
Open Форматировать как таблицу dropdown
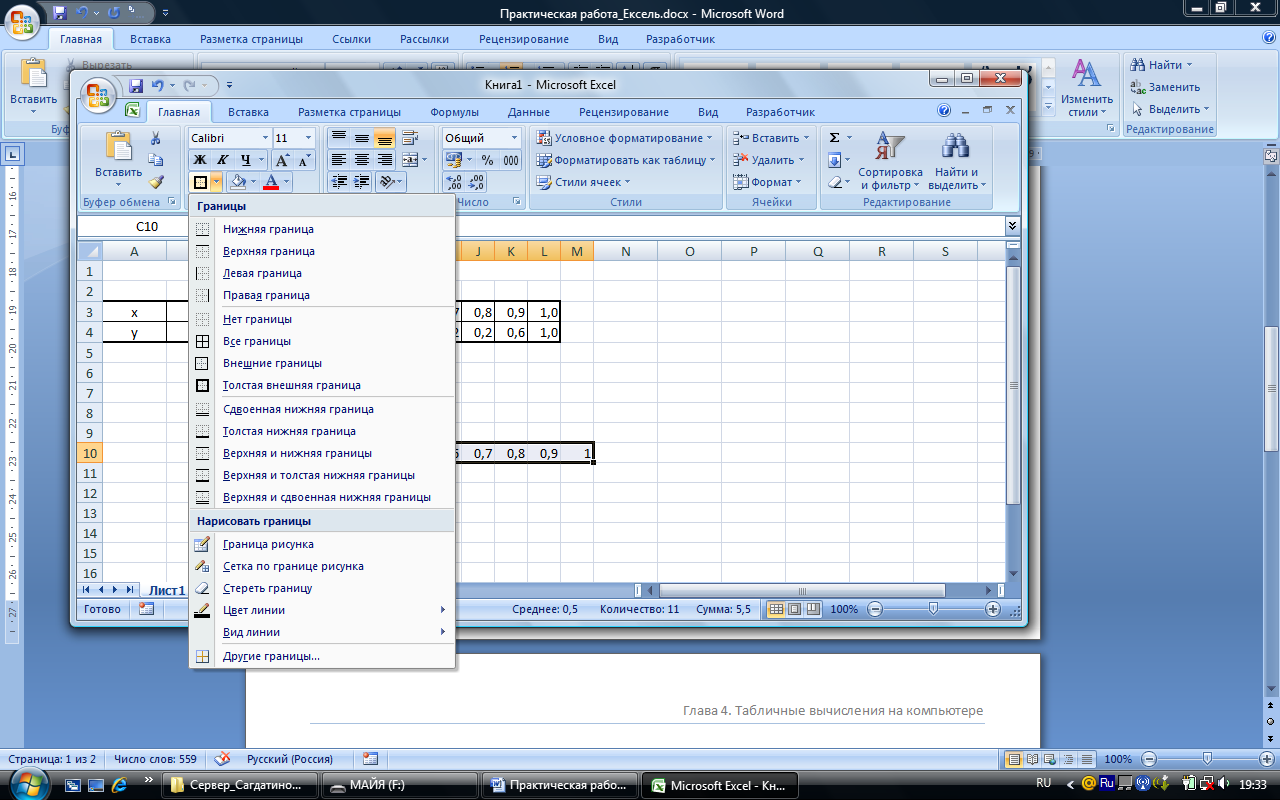(x=625, y=160)
